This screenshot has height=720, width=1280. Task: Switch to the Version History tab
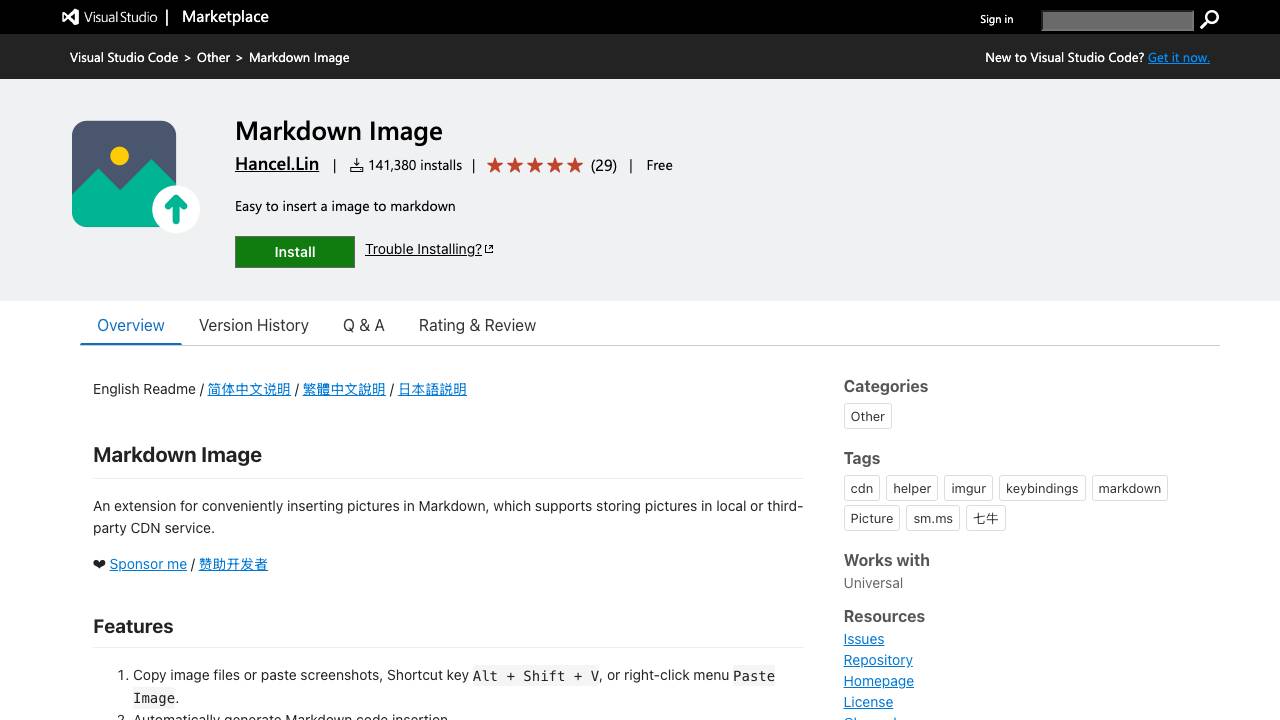(x=254, y=325)
